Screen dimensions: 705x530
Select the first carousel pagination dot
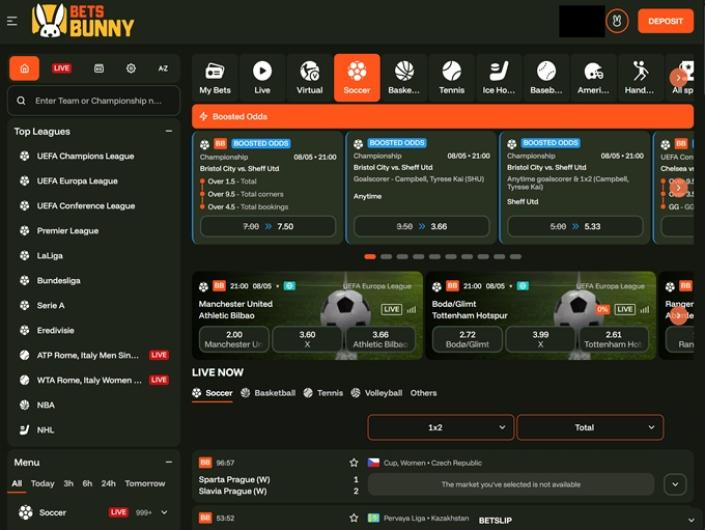pyautogui.click(x=370, y=257)
